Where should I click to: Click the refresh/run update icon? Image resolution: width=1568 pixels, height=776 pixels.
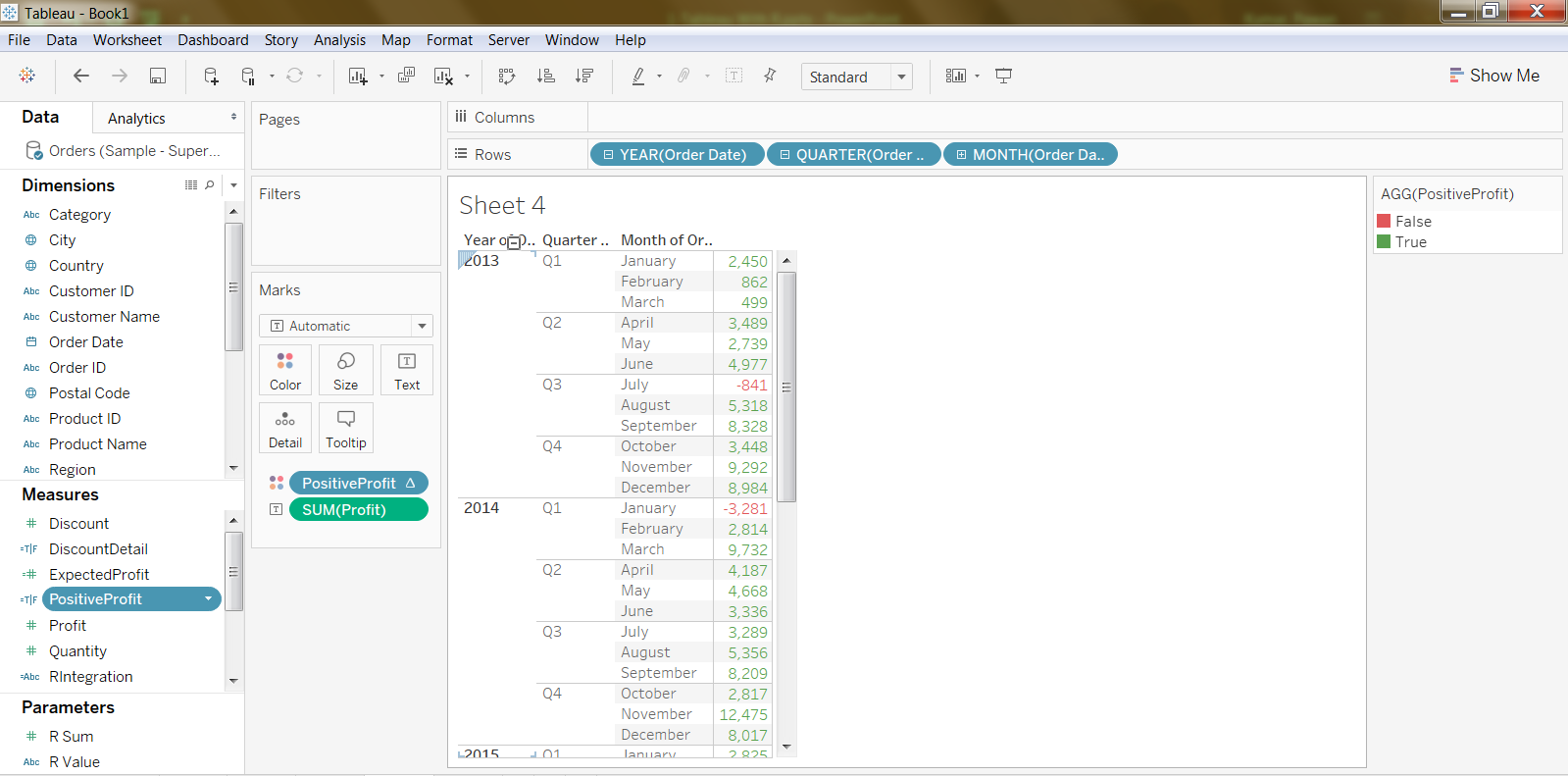click(x=294, y=76)
